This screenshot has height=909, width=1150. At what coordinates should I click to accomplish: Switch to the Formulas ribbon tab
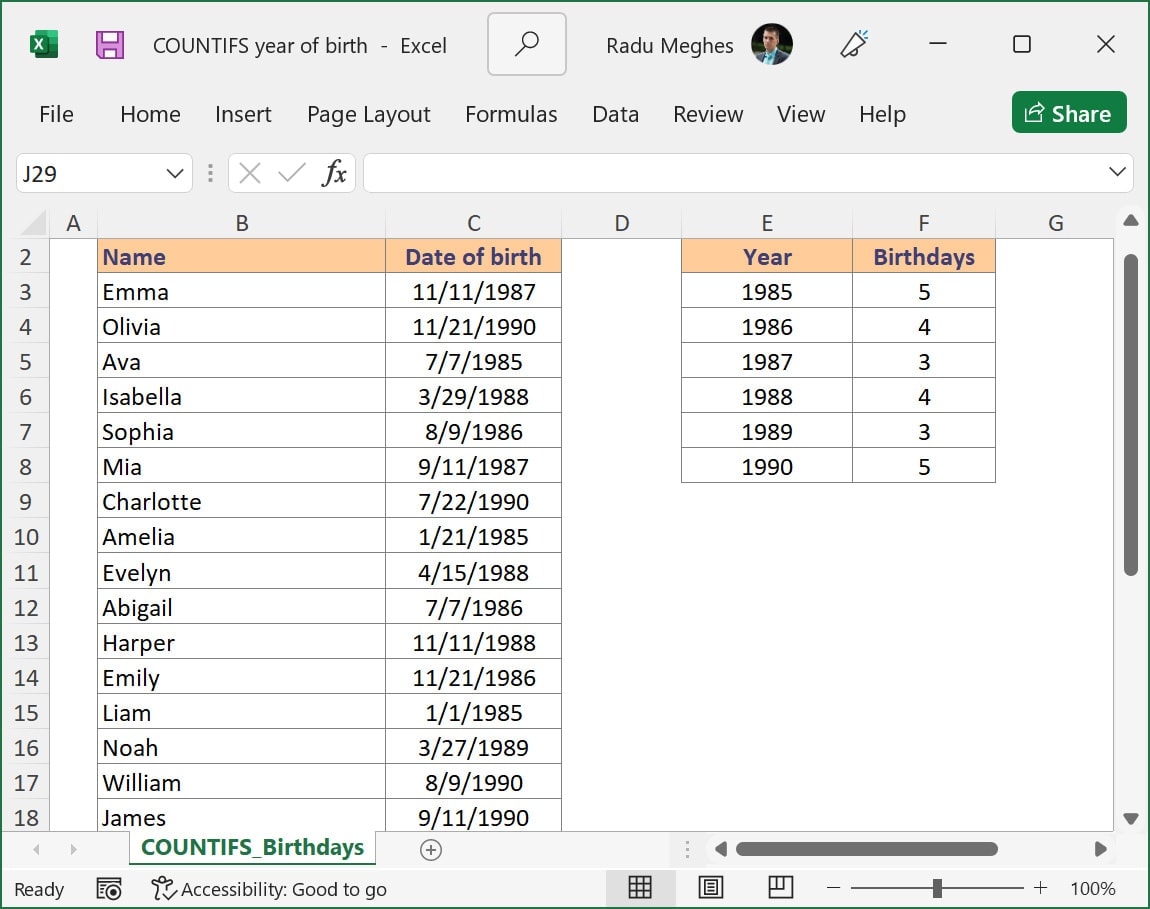click(x=511, y=114)
